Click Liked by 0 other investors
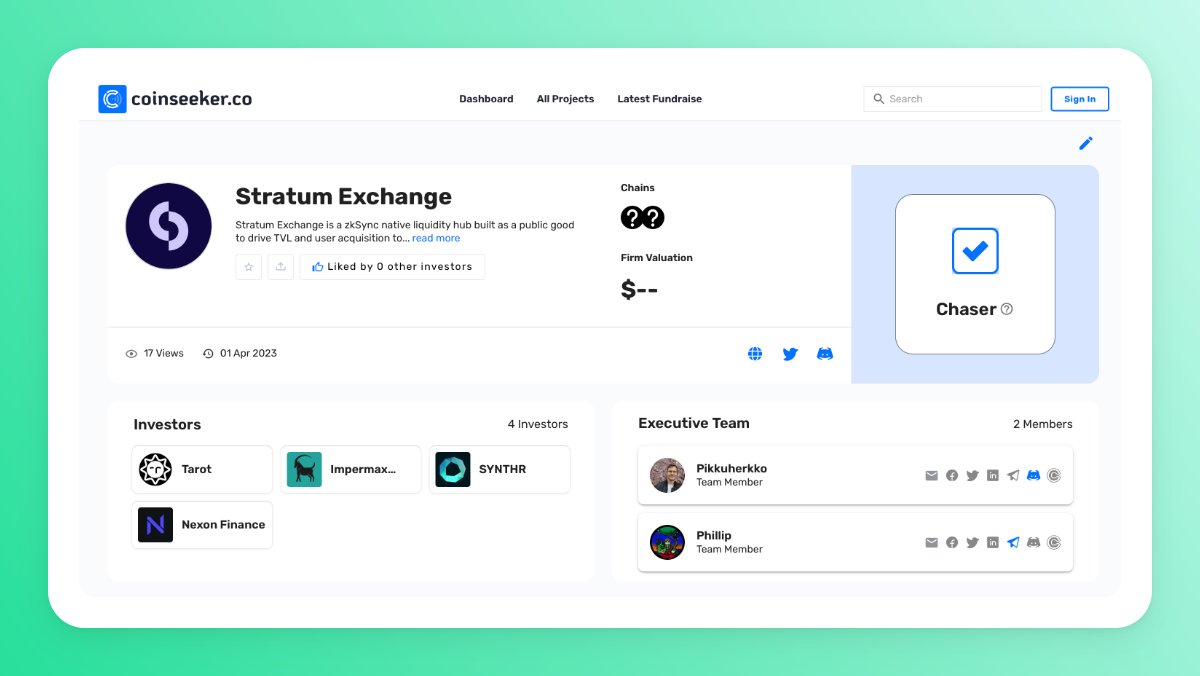1200x676 pixels. [392, 267]
